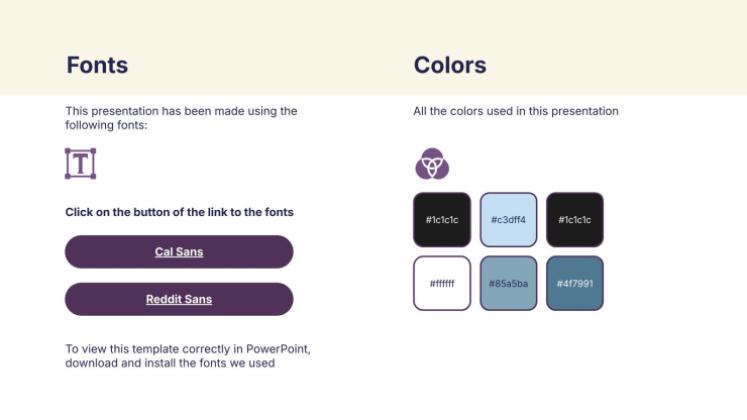747x420 pixels.
Task: Select the Colors heading
Action: pos(450,66)
